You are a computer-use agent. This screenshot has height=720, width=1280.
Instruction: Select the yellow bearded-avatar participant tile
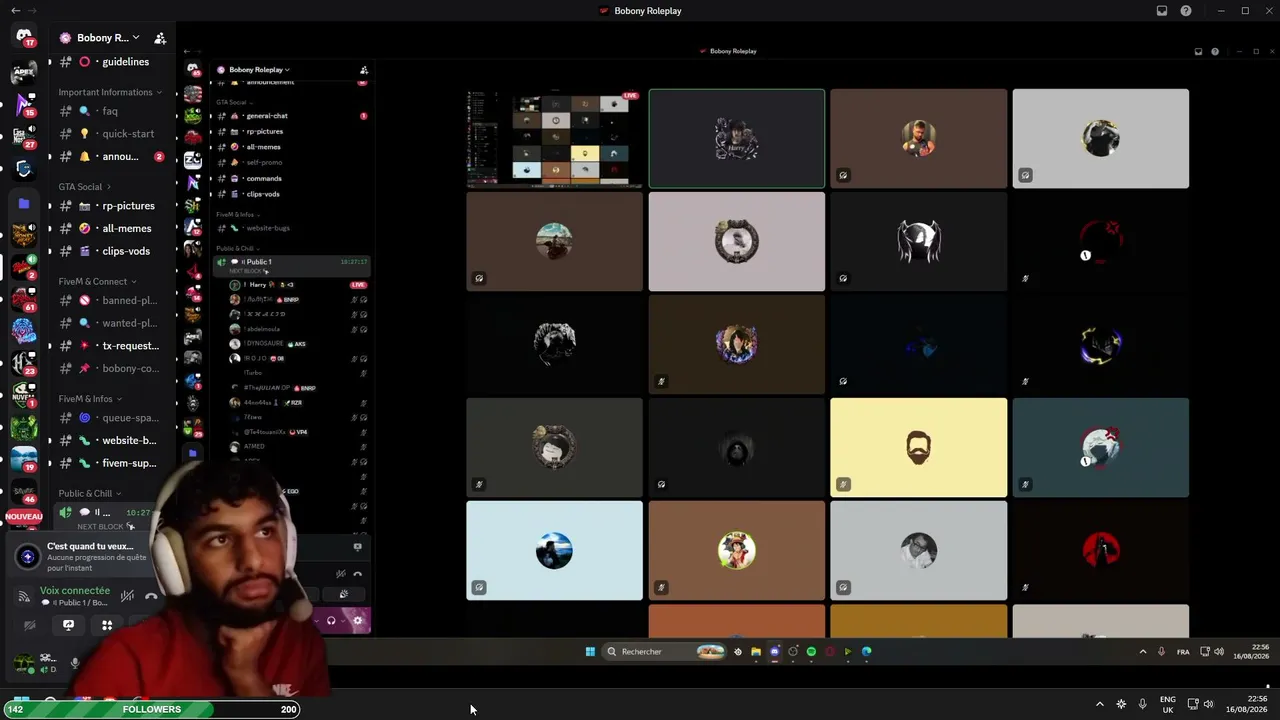(x=919, y=447)
